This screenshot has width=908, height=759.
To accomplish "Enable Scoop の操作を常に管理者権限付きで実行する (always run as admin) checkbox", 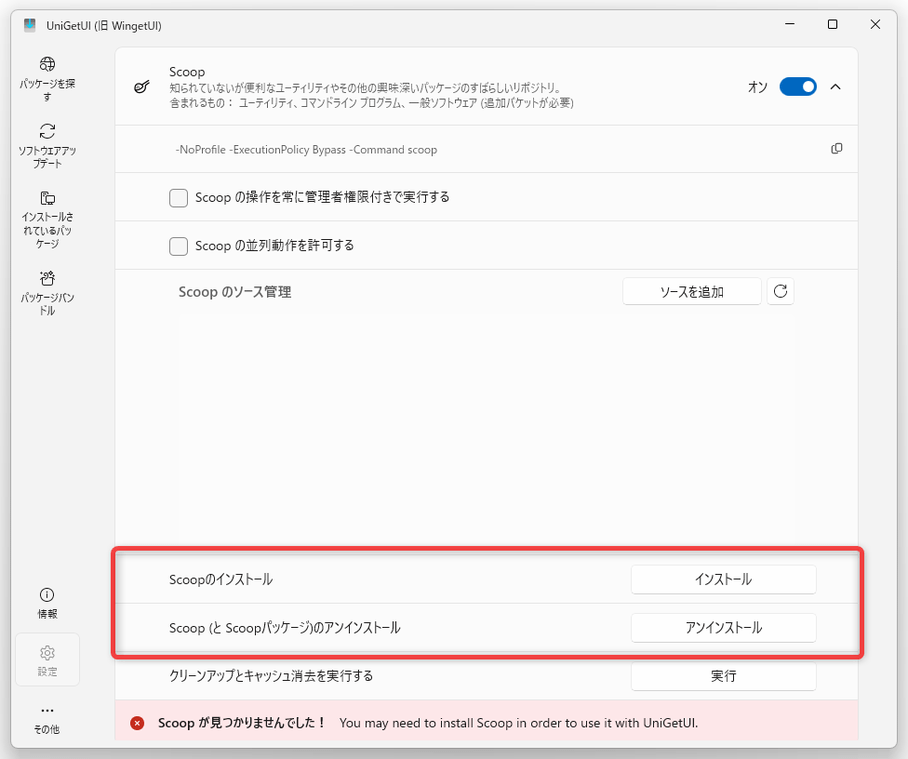I will coord(178,197).
